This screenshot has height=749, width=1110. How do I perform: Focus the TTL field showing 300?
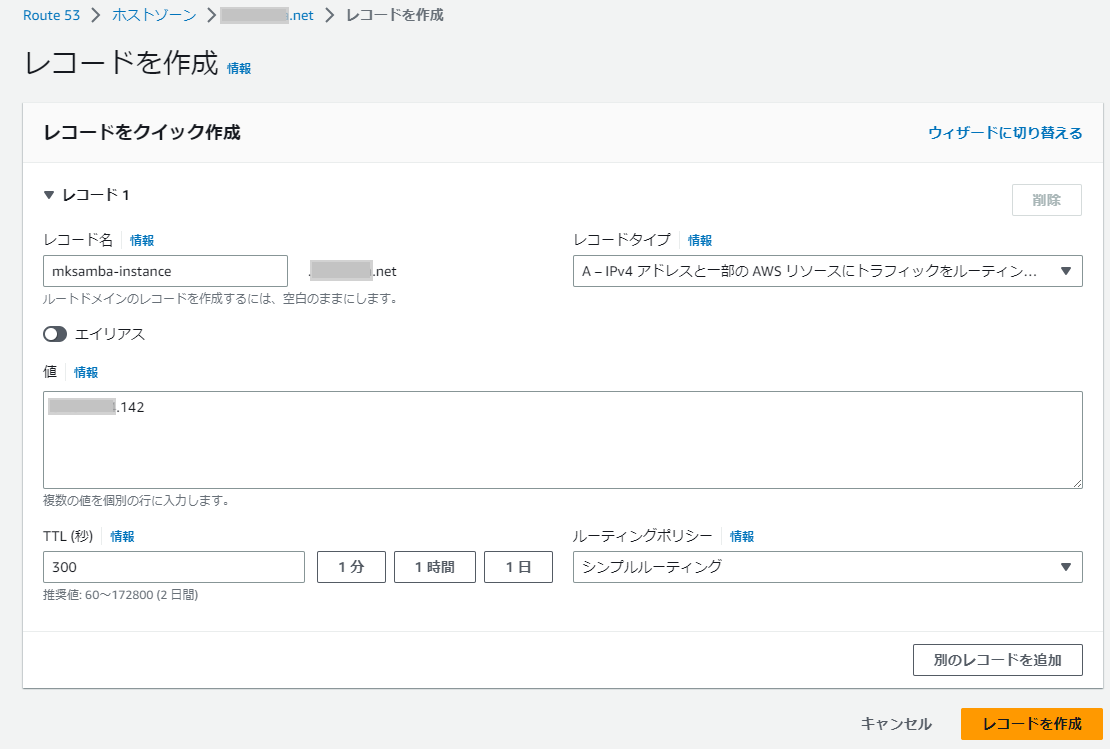pos(174,567)
